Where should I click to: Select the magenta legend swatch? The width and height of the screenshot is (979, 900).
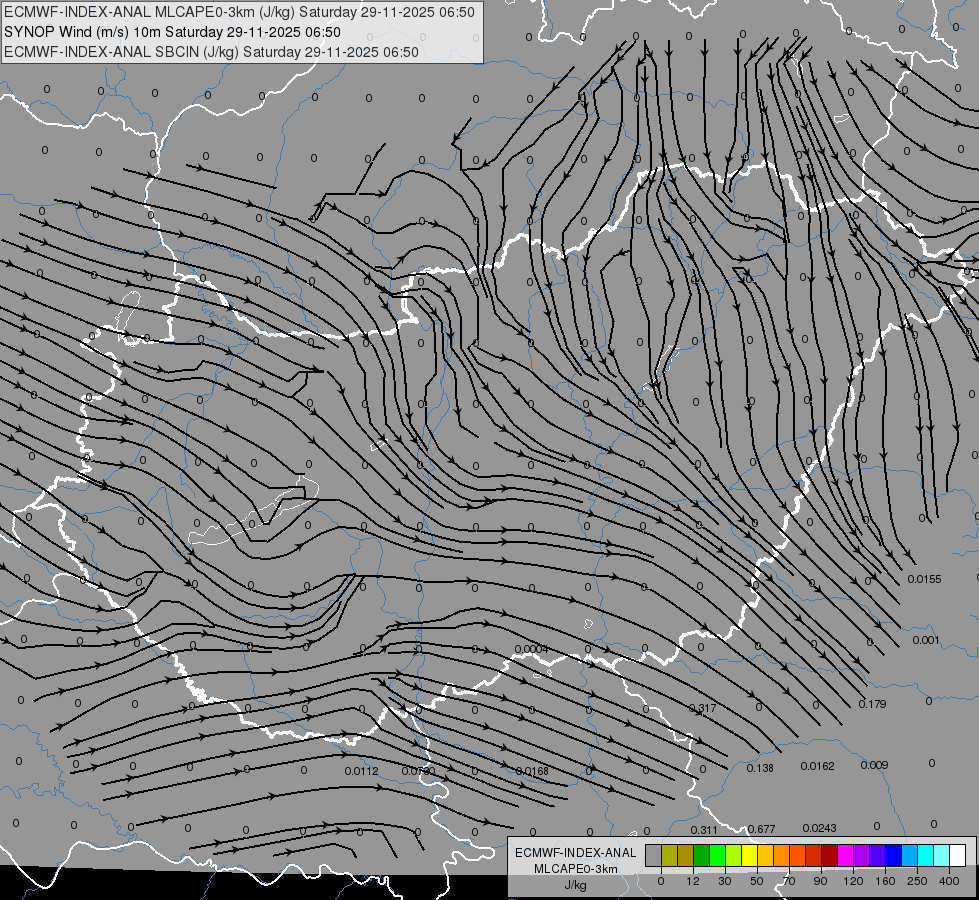846,855
